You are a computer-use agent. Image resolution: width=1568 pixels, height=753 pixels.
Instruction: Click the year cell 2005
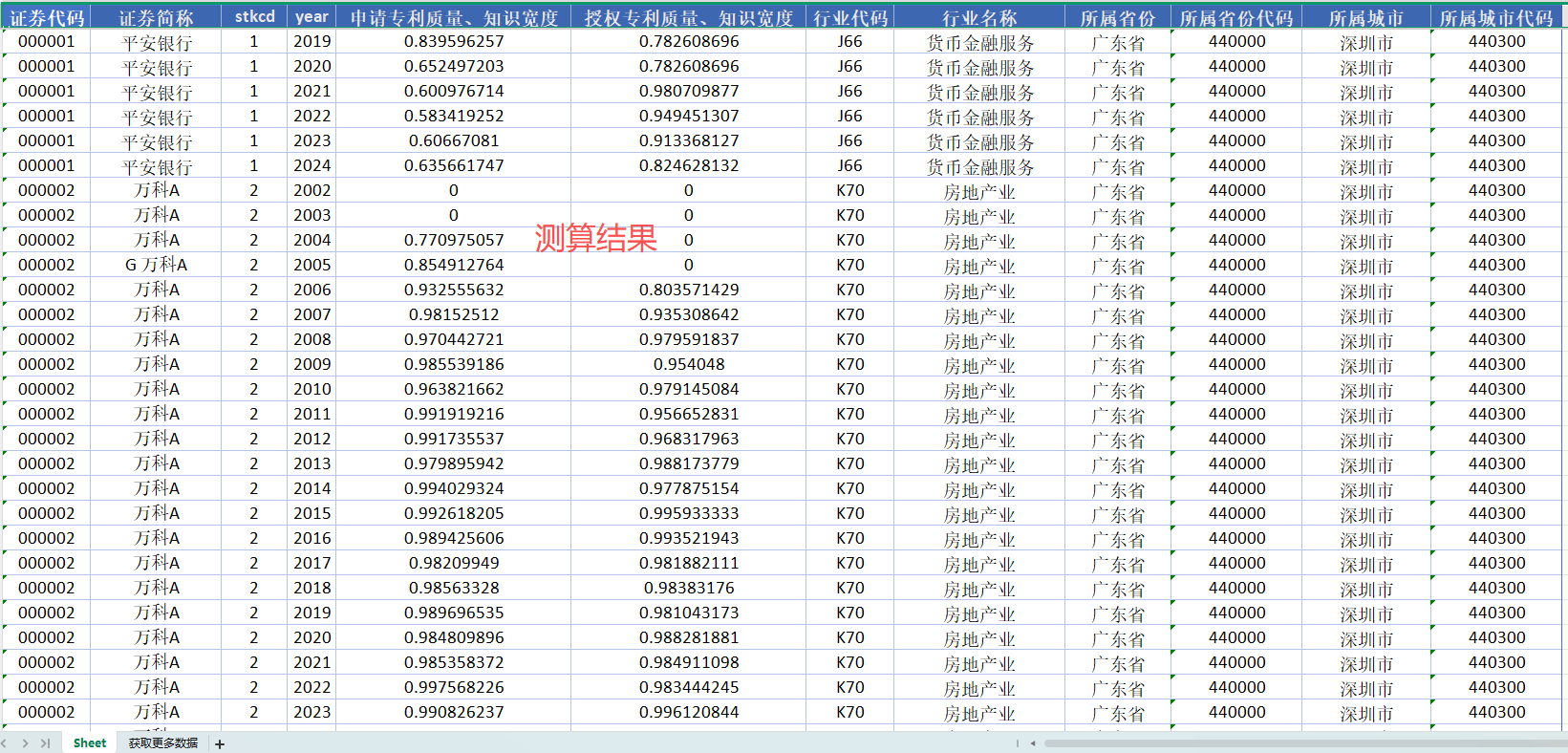click(x=311, y=265)
